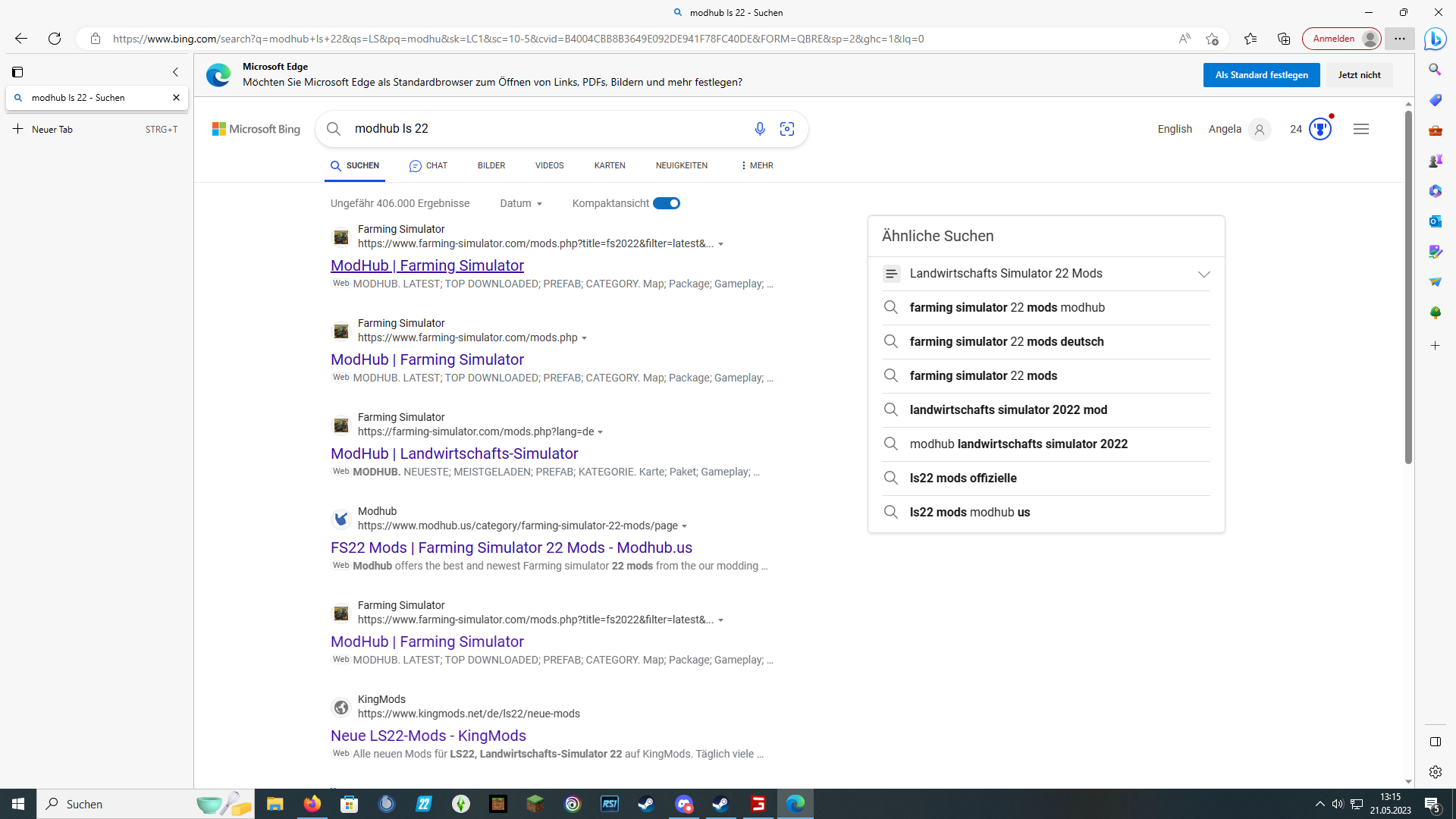Start a voice search with the microphone
The image size is (1456, 819).
pos(760,129)
